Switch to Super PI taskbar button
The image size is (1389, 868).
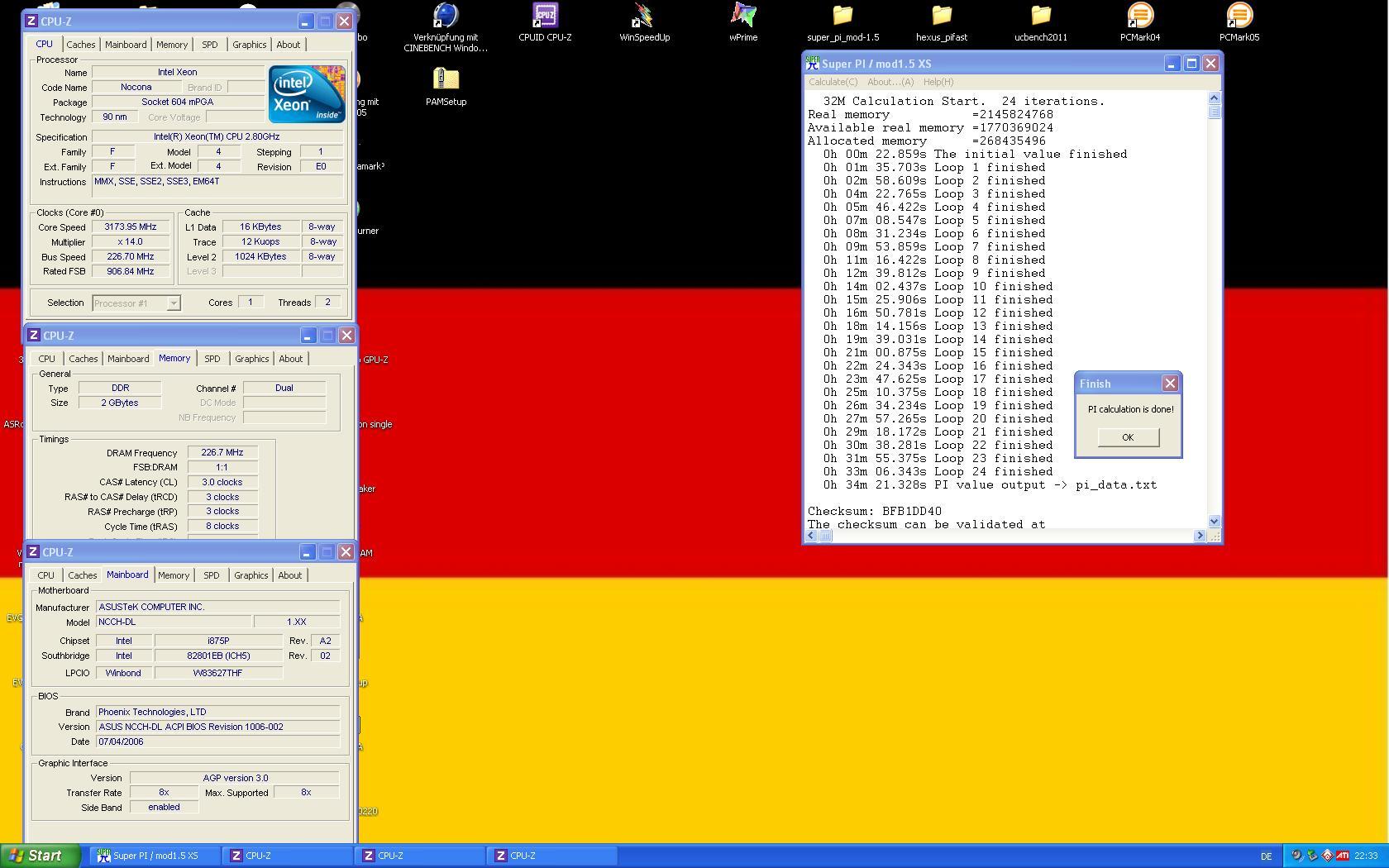click(x=155, y=856)
